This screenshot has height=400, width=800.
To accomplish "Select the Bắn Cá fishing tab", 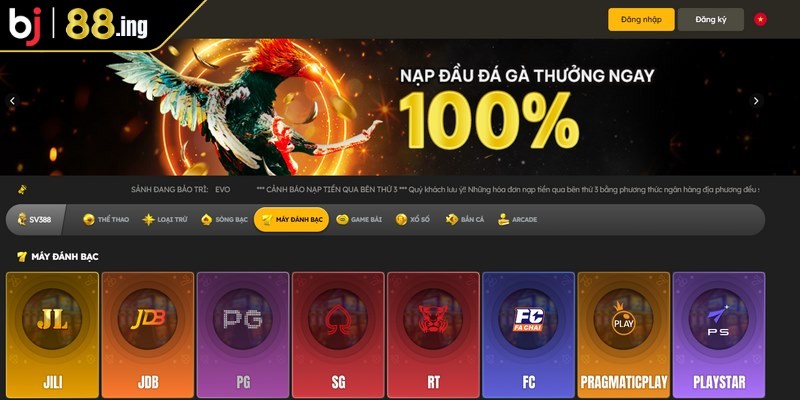I will [x=465, y=219].
